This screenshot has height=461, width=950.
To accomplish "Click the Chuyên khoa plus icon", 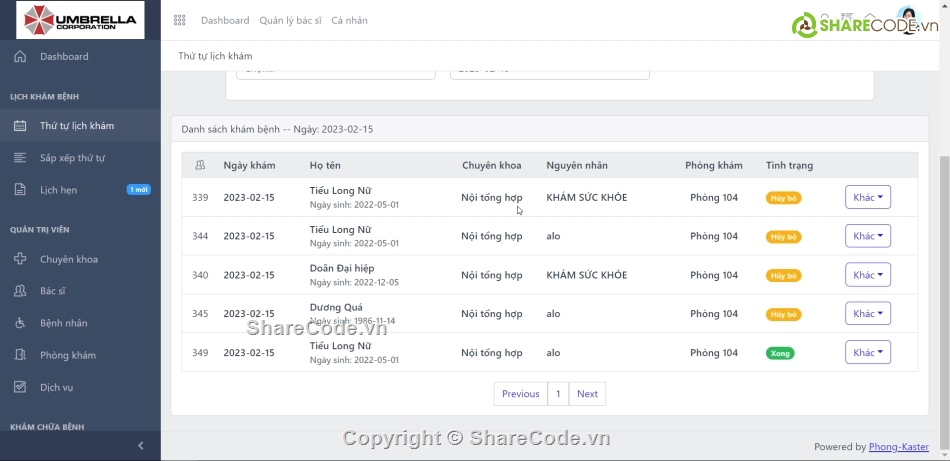I will pyautogui.click(x=20, y=259).
